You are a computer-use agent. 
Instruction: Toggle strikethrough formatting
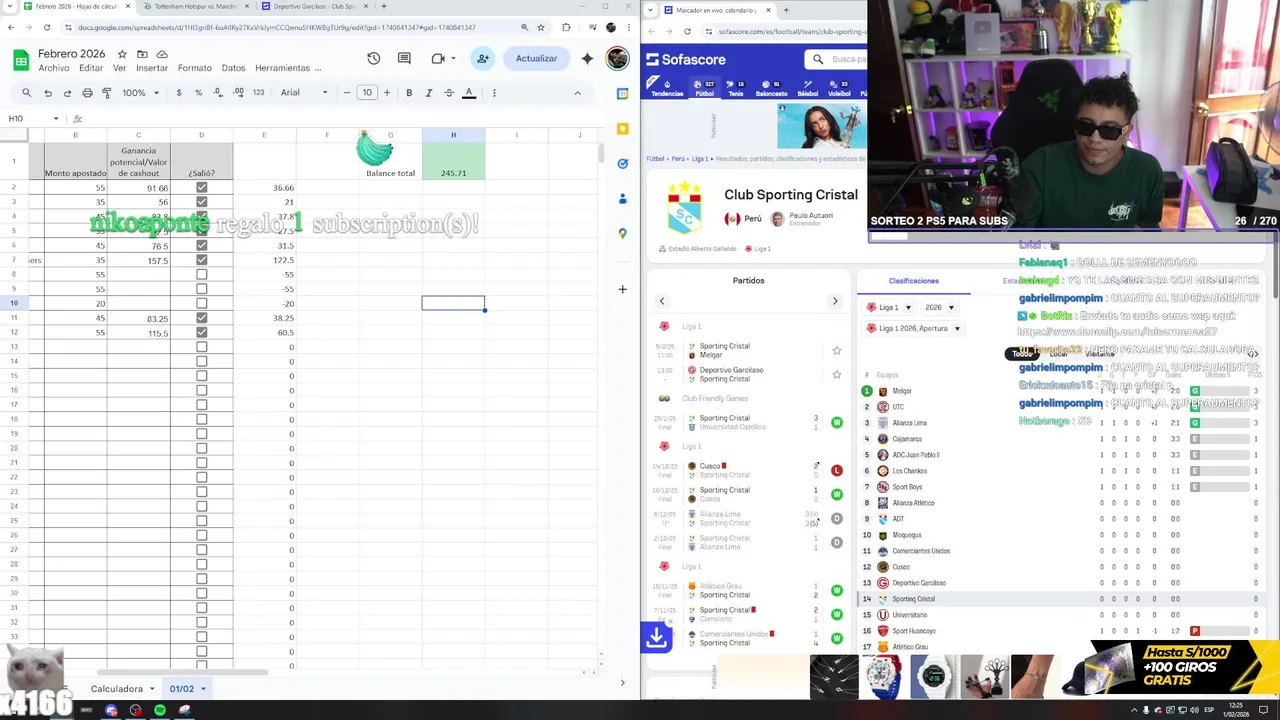449,93
